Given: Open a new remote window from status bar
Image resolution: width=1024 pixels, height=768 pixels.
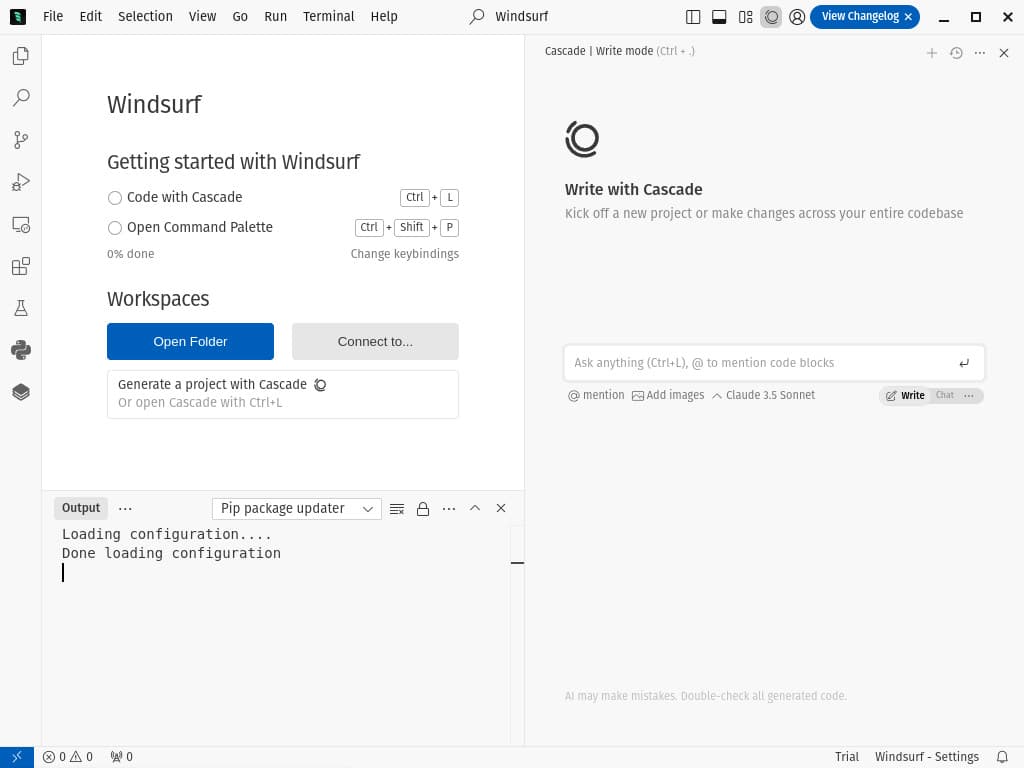Looking at the screenshot, I should click(14, 757).
